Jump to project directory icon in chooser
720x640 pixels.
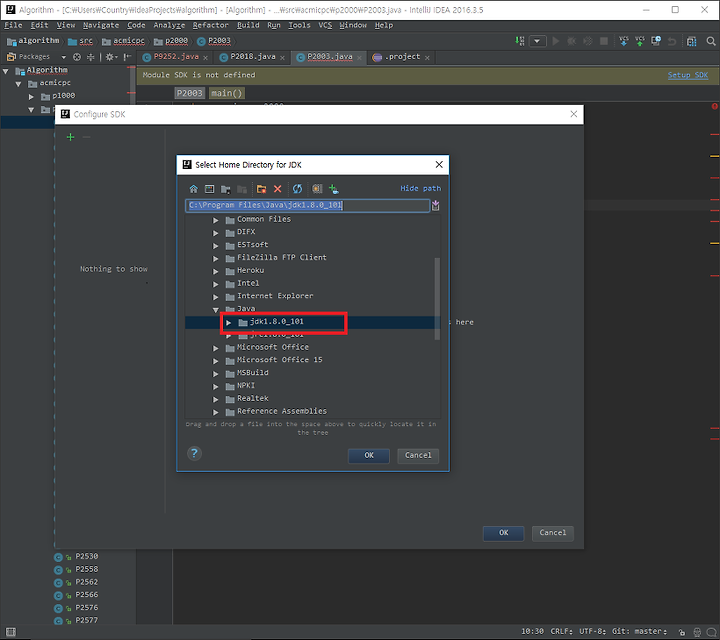pos(225,189)
